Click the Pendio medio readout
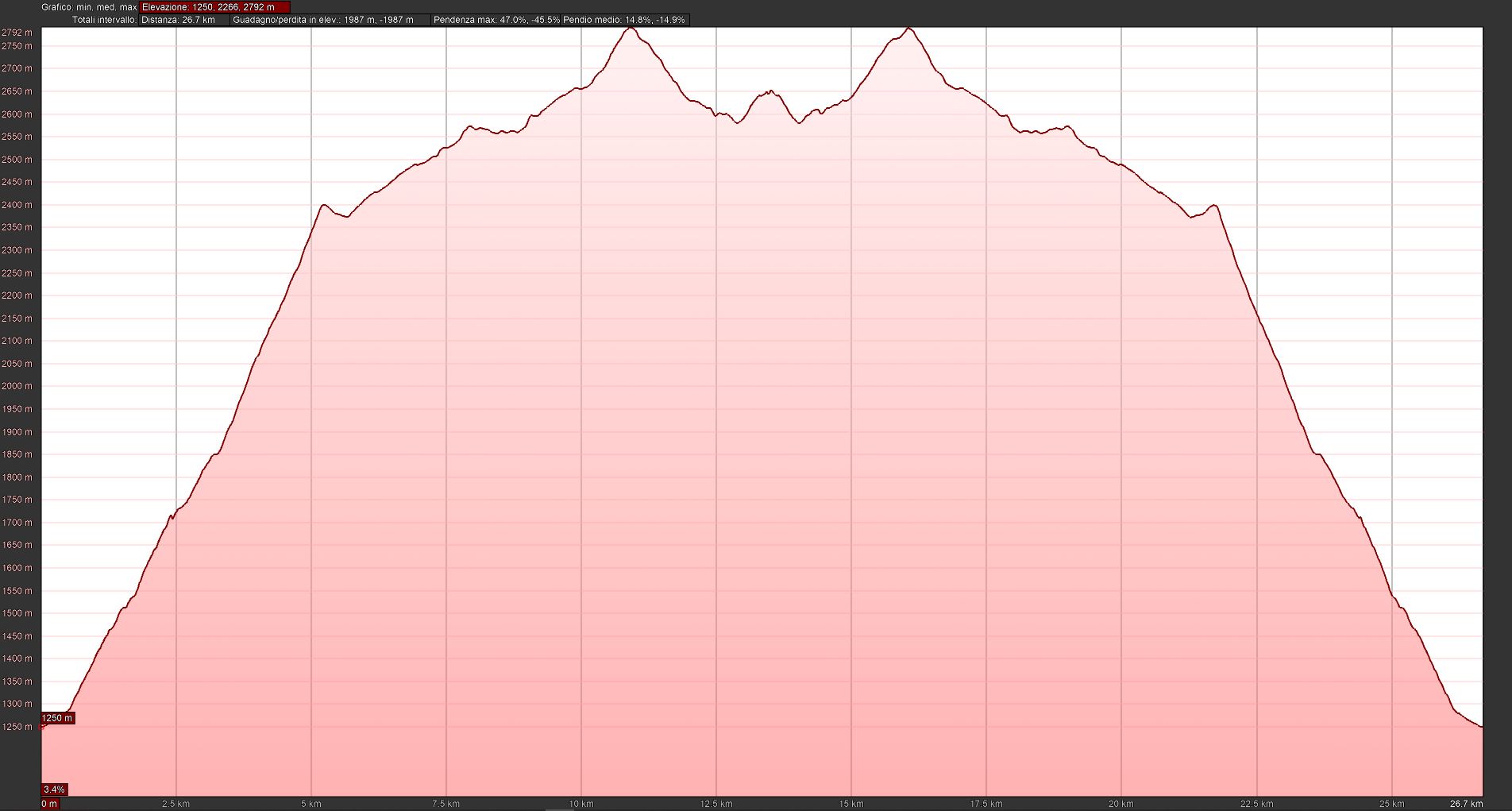 pyautogui.click(x=624, y=20)
